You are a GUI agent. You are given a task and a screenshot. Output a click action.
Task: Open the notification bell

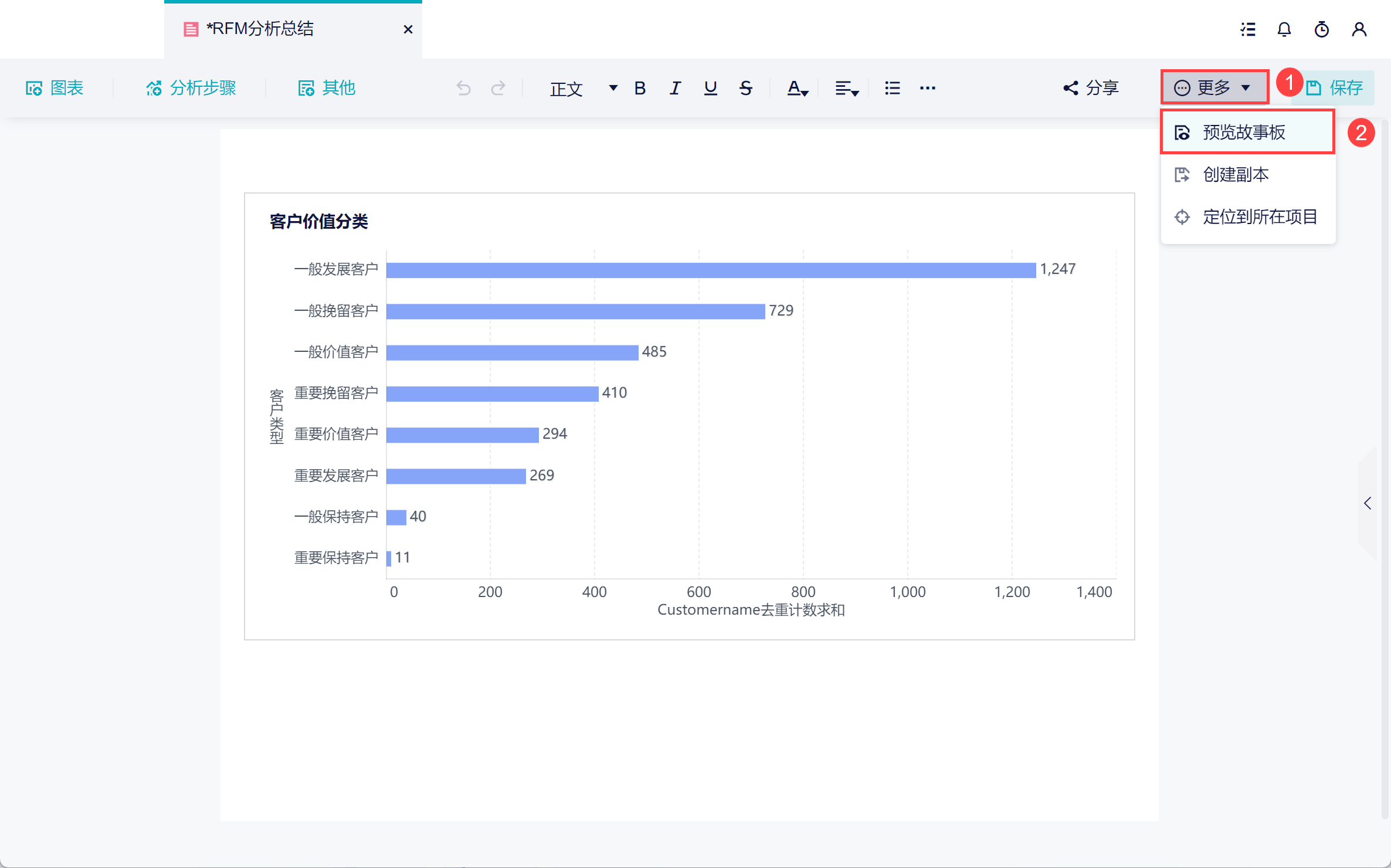click(1284, 29)
